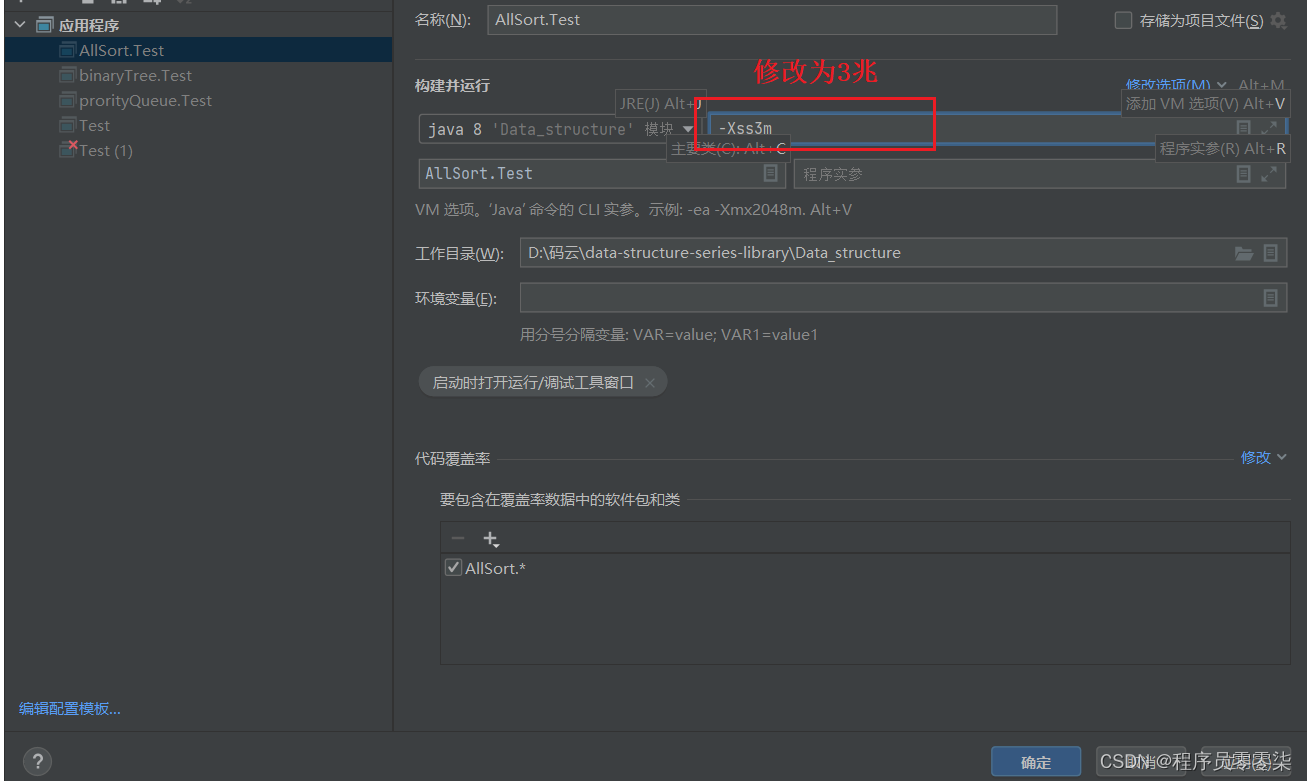The image size is (1307, 781).
Task: Insert macro into working directory field
Action: 1270,253
